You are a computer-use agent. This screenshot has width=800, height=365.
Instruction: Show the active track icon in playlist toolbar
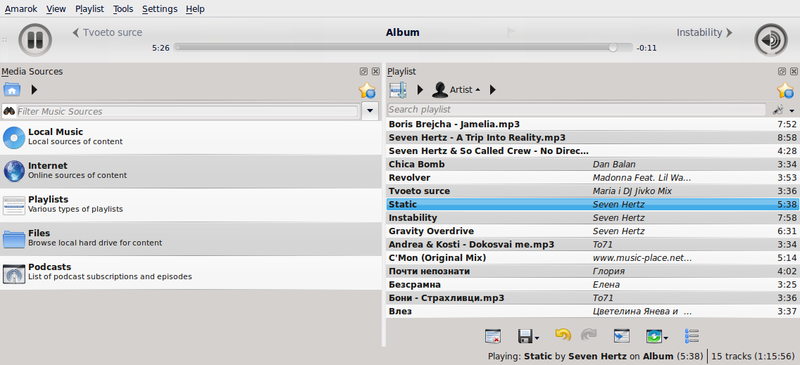pos(621,336)
